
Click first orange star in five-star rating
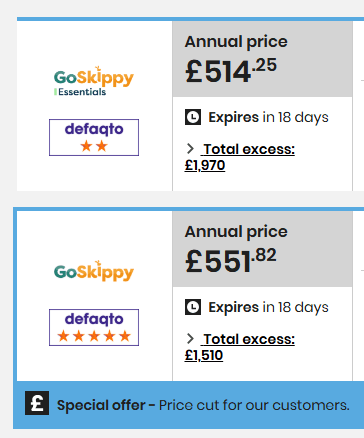[x=63, y=336]
